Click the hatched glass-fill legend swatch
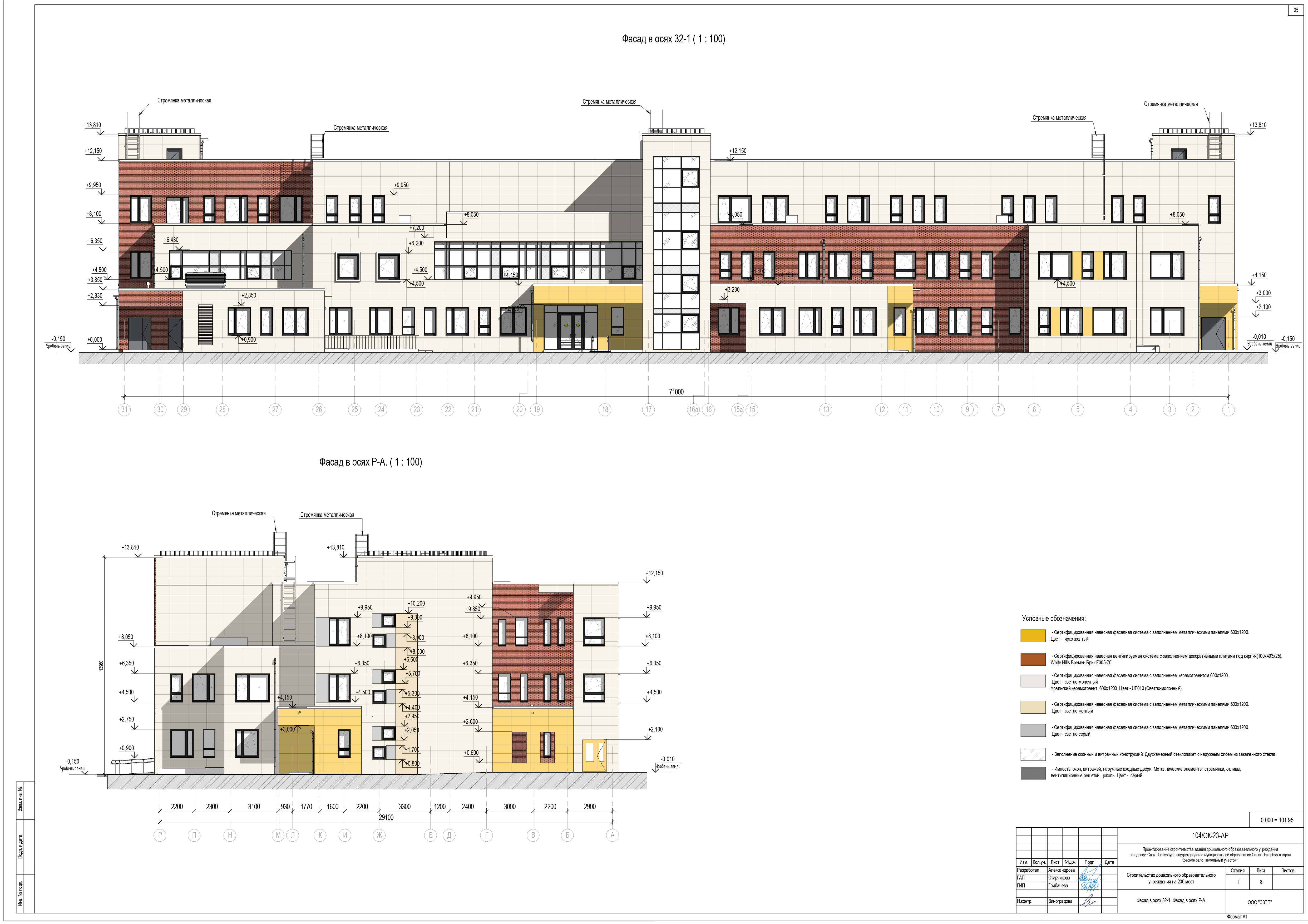This screenshot has height=924, width=1308. click(1033, 754)
